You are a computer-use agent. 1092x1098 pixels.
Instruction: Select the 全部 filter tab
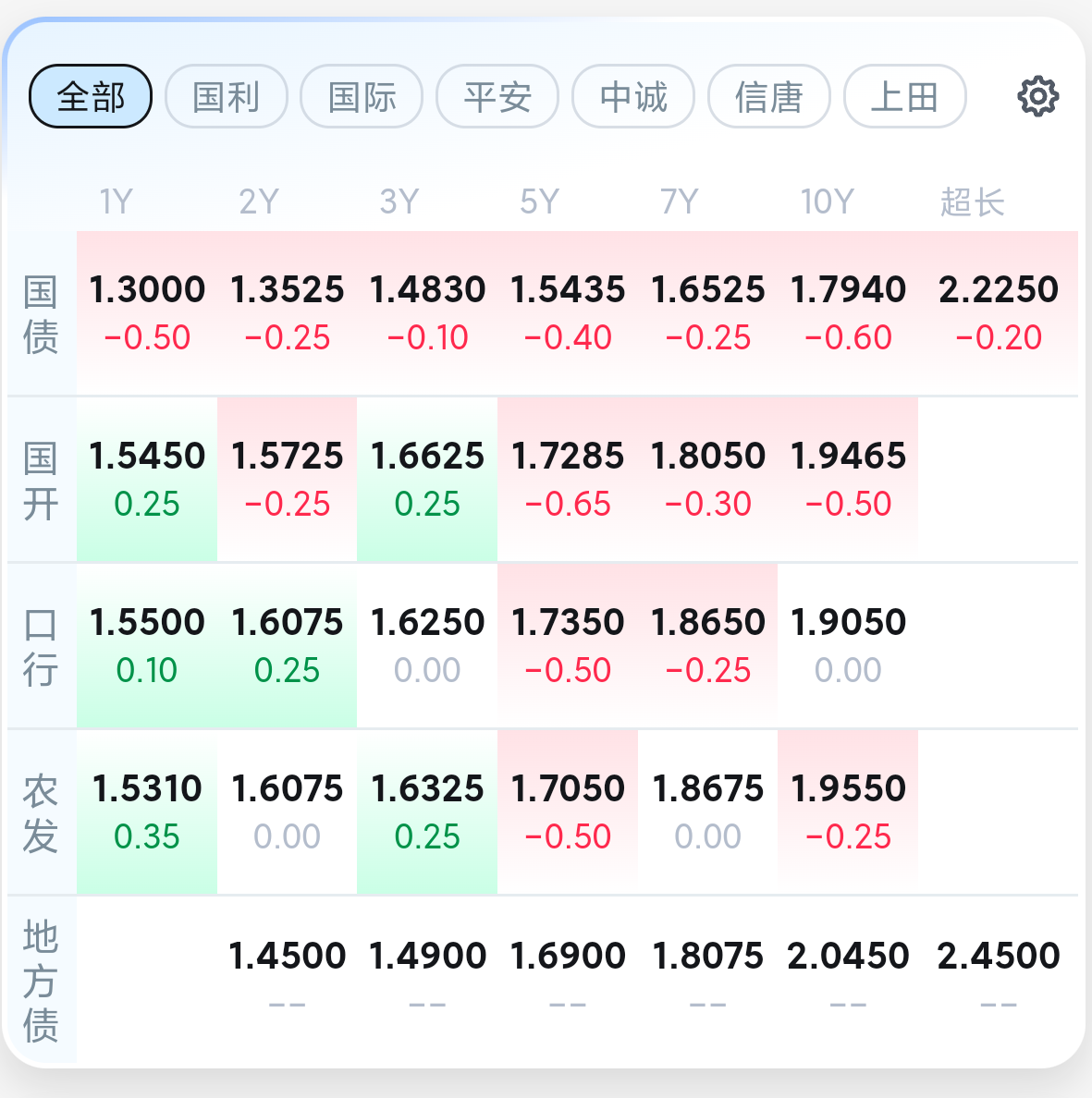(91, 96)
